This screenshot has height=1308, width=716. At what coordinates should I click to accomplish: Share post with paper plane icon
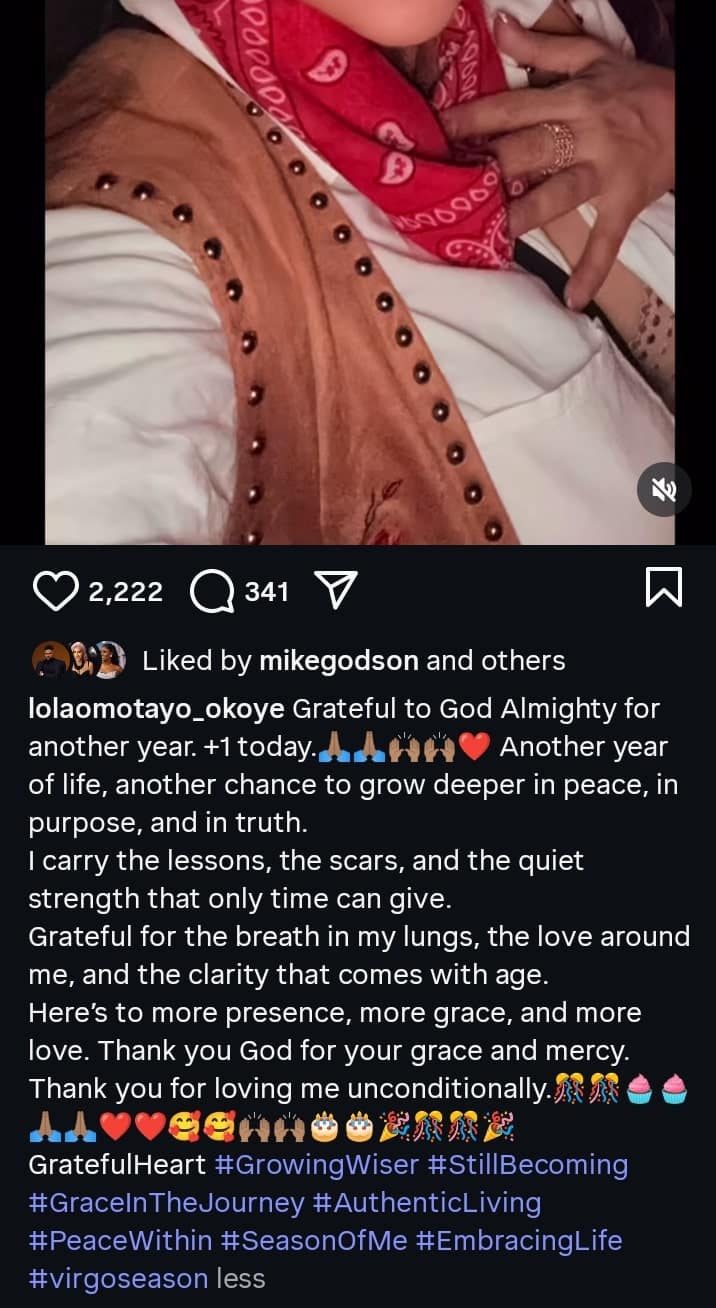point(336,591)
